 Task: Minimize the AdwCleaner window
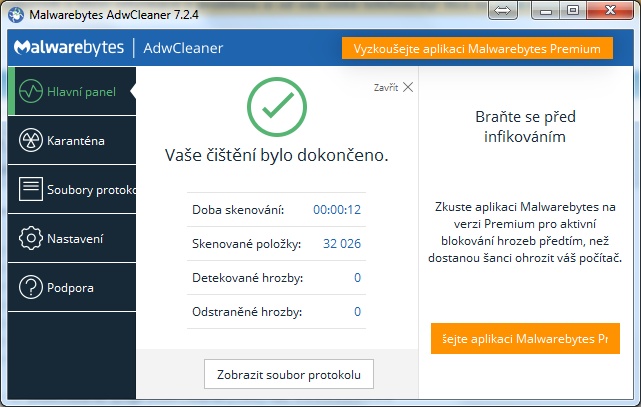[x=545, y=10]
